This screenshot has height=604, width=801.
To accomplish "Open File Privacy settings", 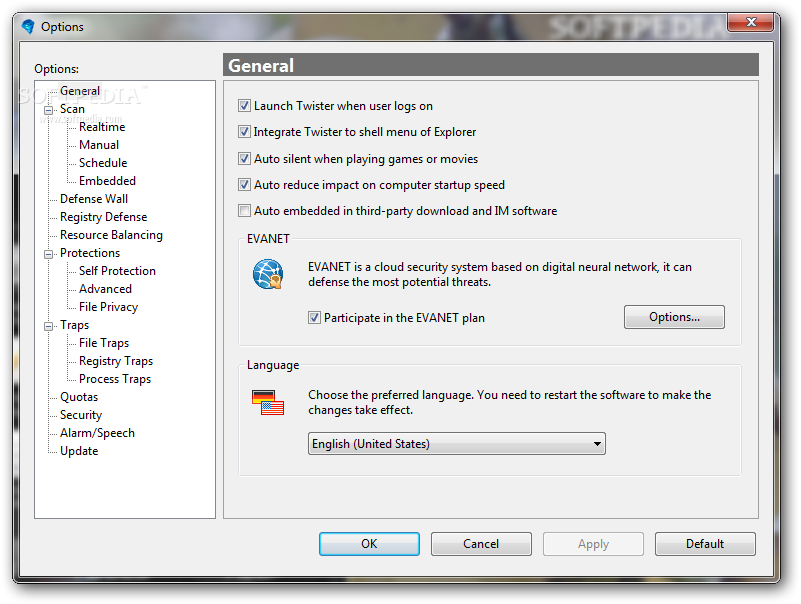I will [108, 307].
